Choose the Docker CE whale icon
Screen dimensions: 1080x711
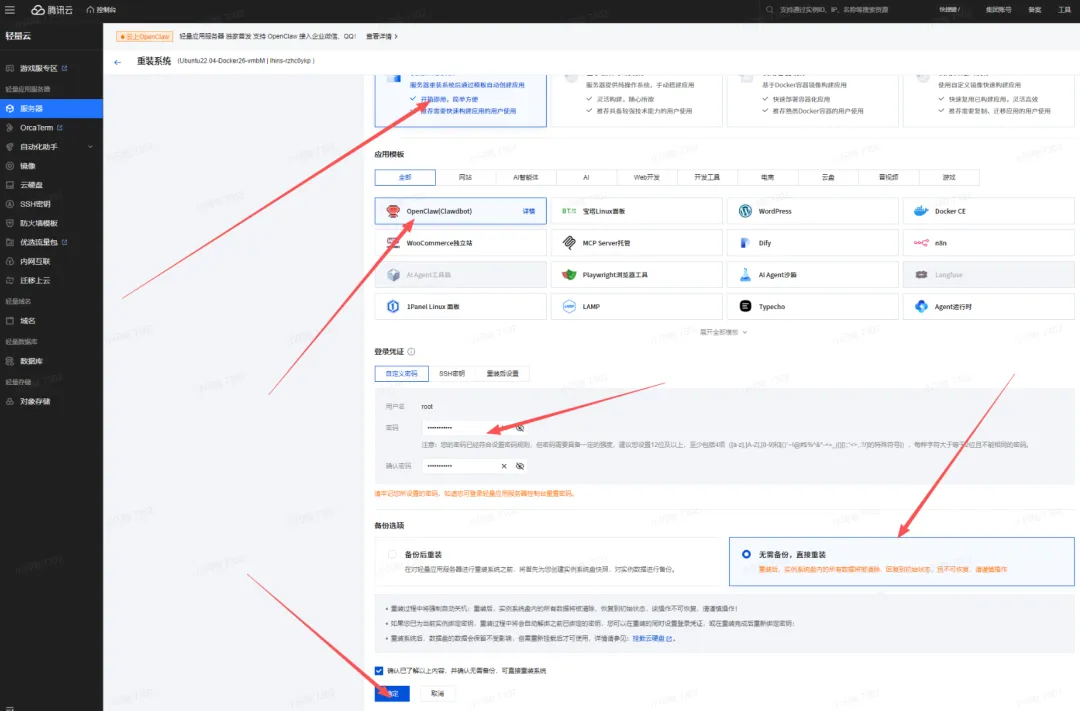[x=921, y=211]
